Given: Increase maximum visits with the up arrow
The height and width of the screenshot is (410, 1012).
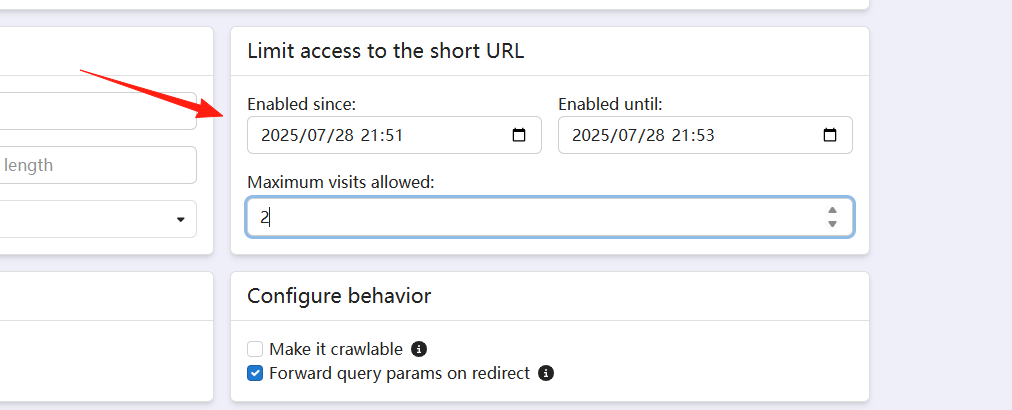Looking at the screenshot, I should tap(833, 210).
